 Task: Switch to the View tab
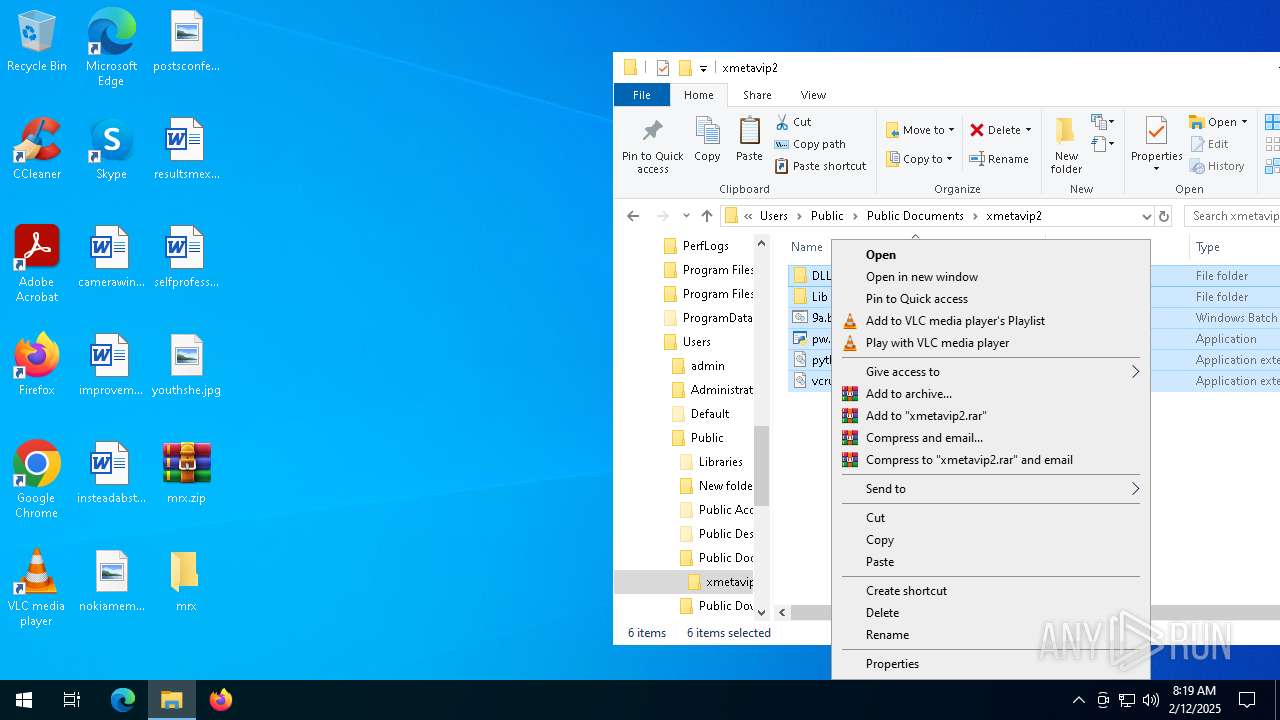(x=813, y=95)
